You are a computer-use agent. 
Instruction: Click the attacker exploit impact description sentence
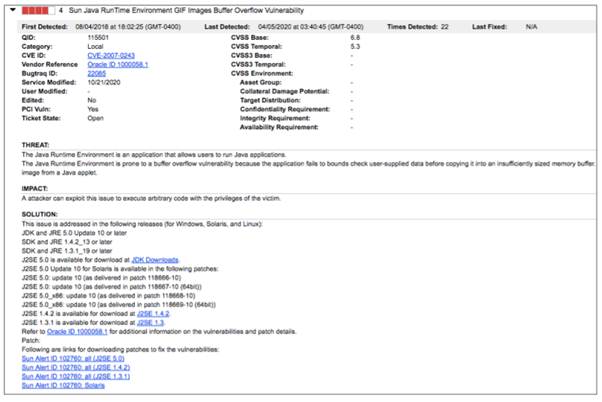coord(151,199)
